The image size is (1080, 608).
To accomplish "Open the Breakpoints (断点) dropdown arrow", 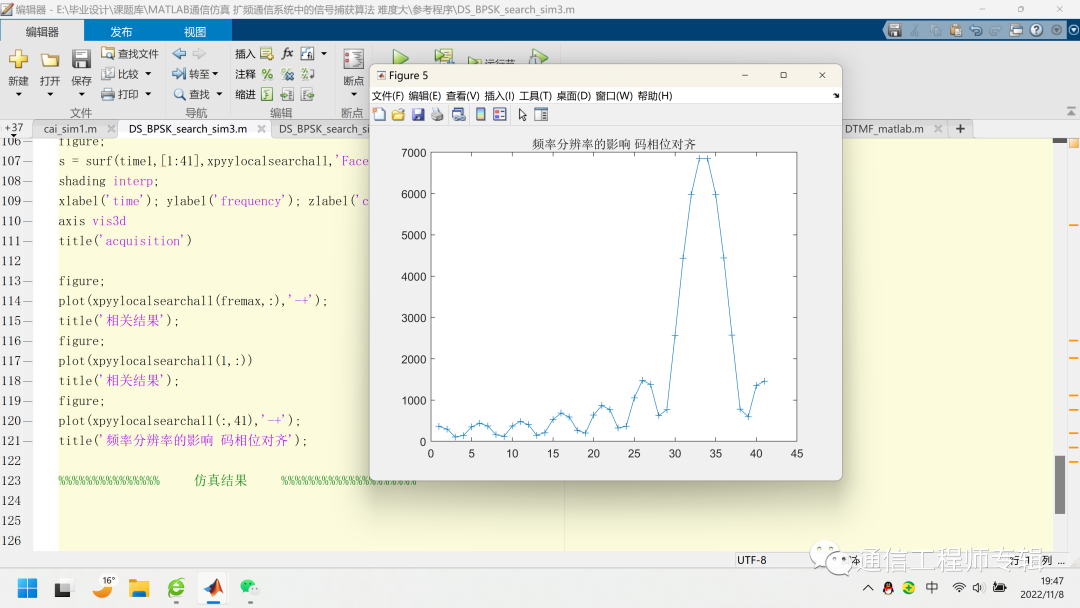I will click(353, 94).
